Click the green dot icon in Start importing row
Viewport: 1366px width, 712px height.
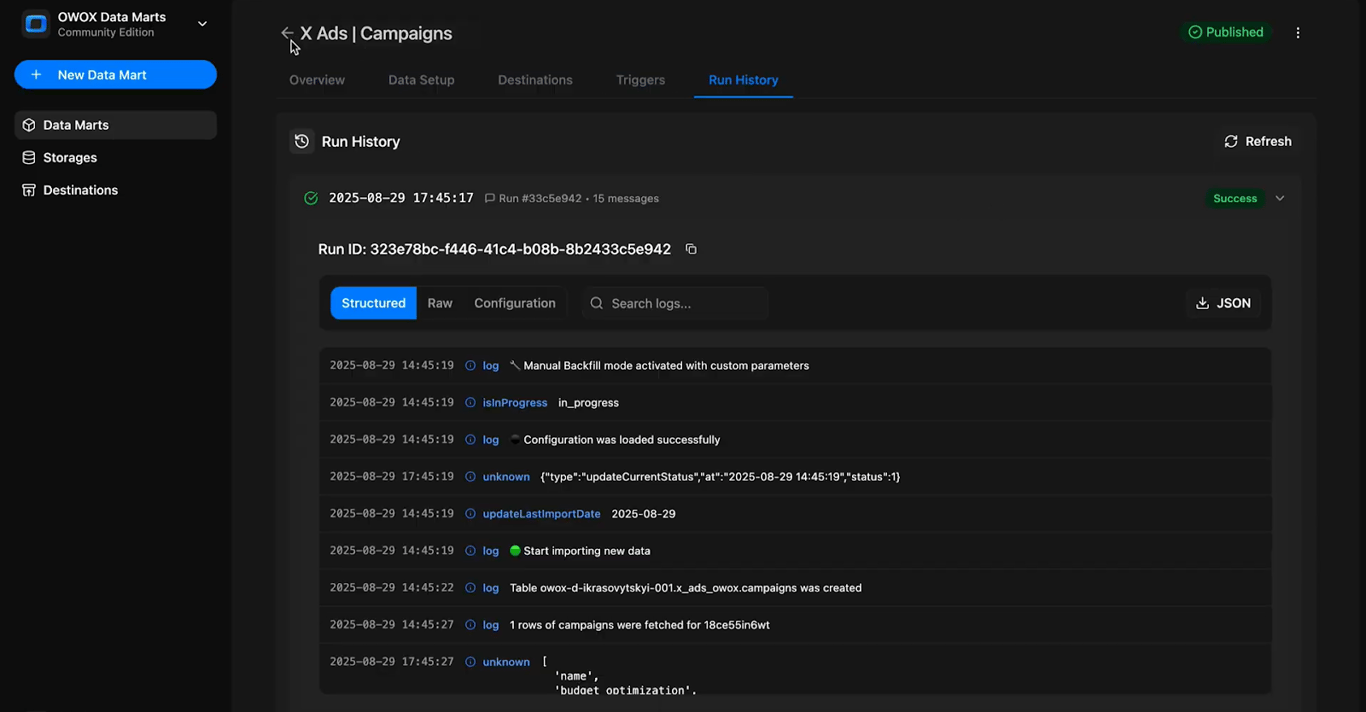(516, 551)
